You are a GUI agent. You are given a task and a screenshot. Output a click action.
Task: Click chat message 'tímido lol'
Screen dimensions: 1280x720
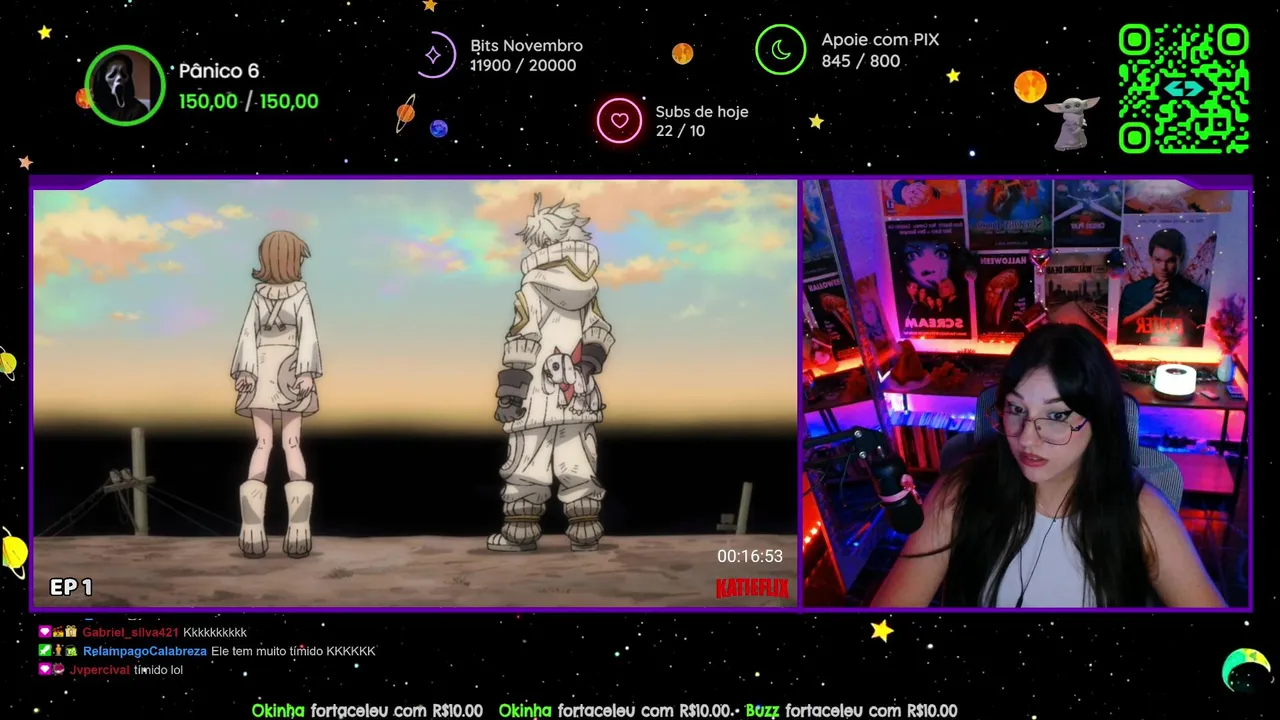tap(159, 670)
